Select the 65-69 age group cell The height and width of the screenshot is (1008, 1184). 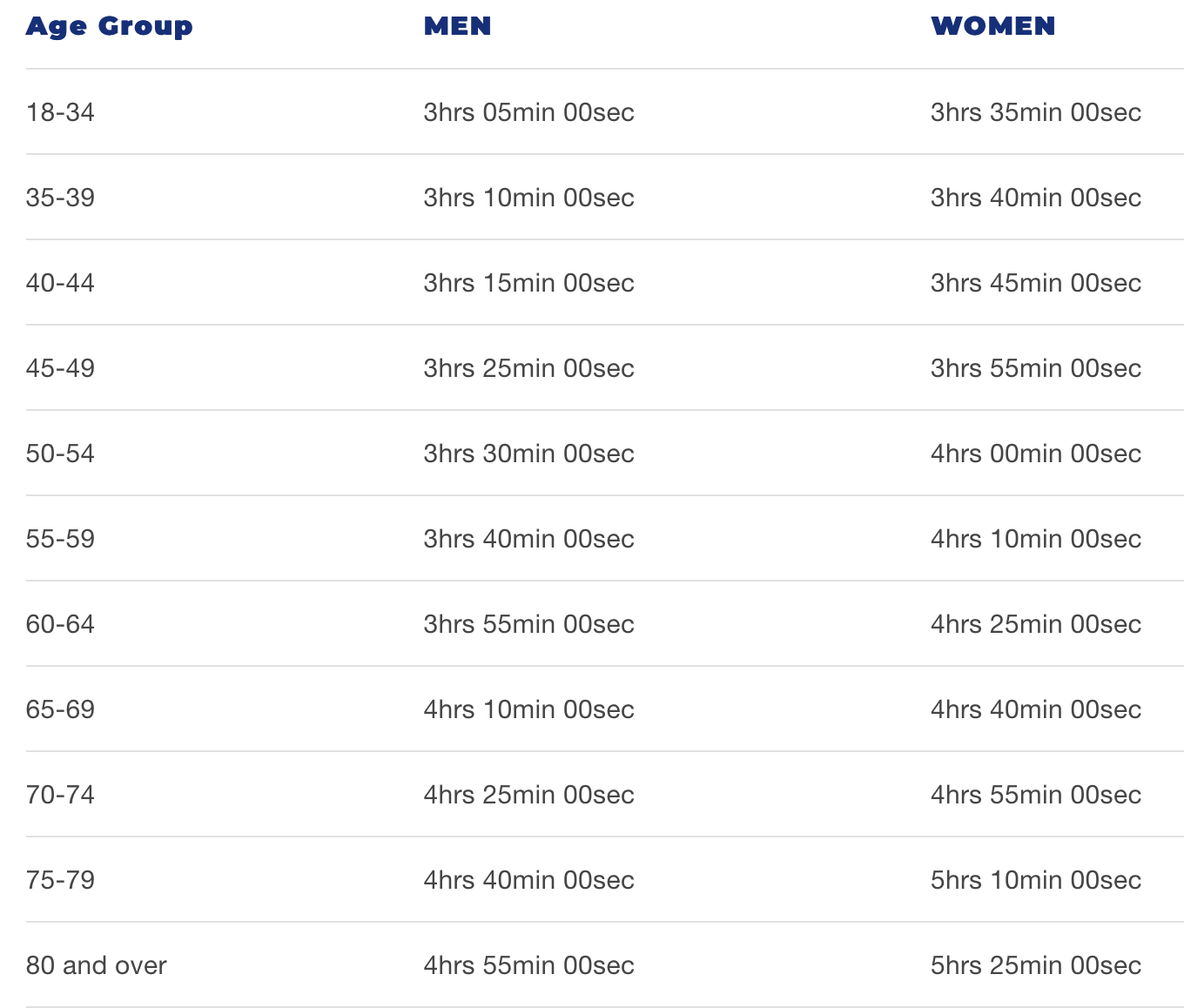coord(60,709)
